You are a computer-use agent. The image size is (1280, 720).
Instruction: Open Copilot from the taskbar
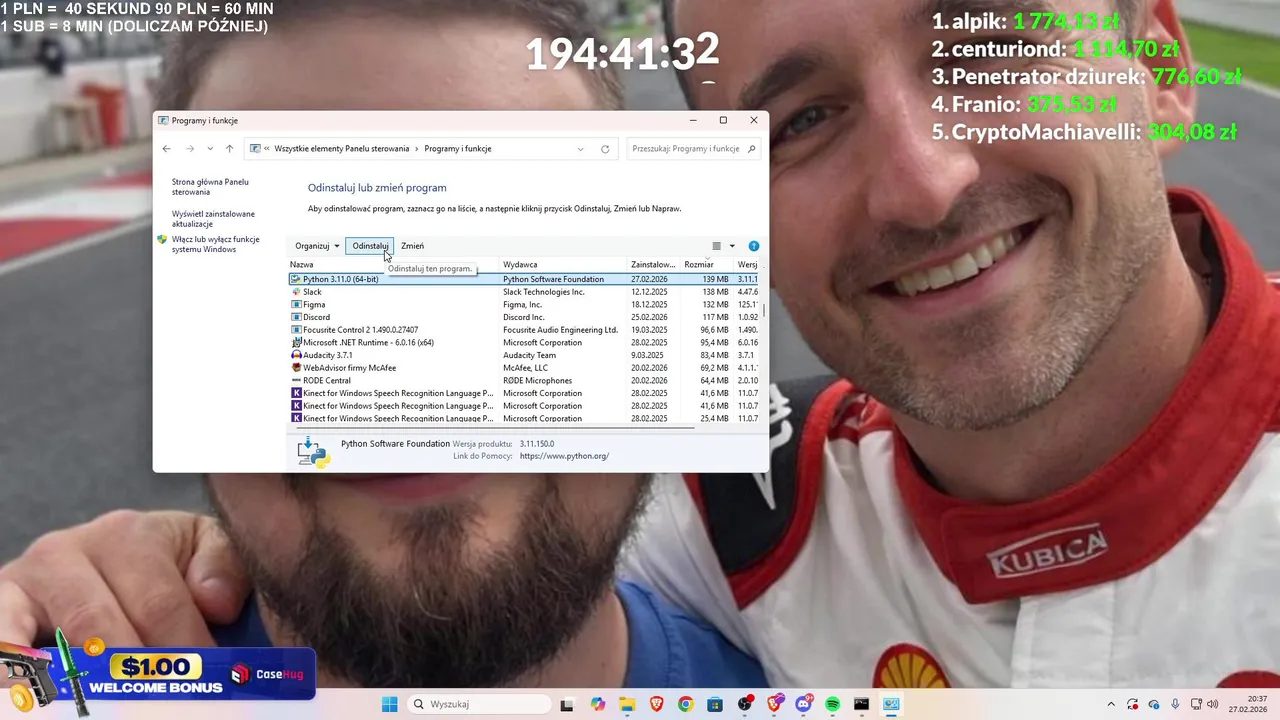[x=598, y=704]
